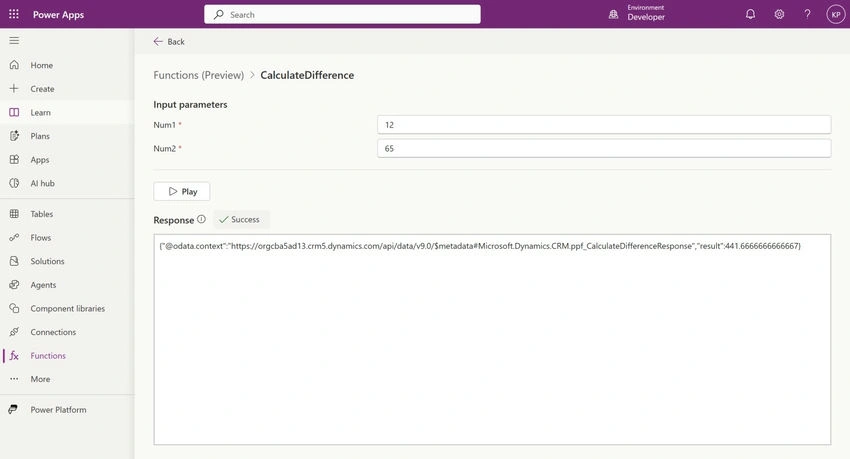Open the Plans menu item
This screenshot has width=850, height=459.
click(67, 135)
